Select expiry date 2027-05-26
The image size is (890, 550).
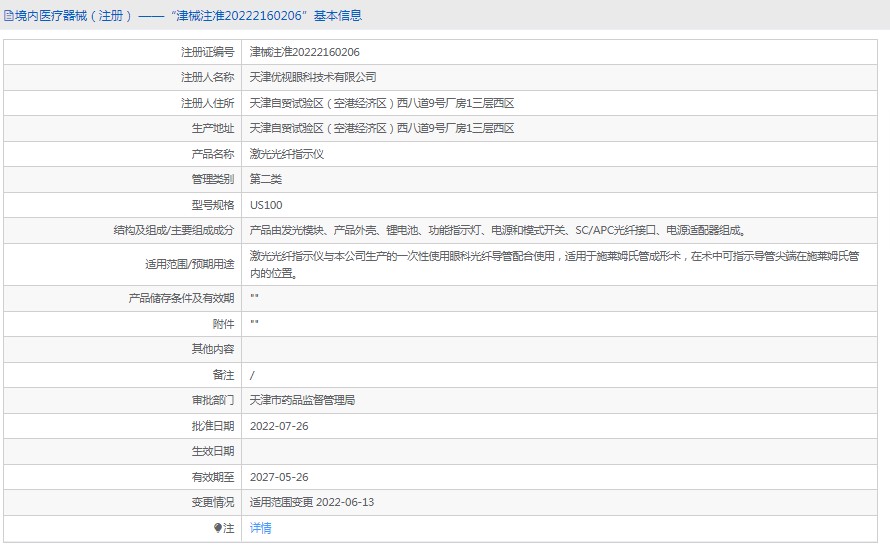coord(279,477)
